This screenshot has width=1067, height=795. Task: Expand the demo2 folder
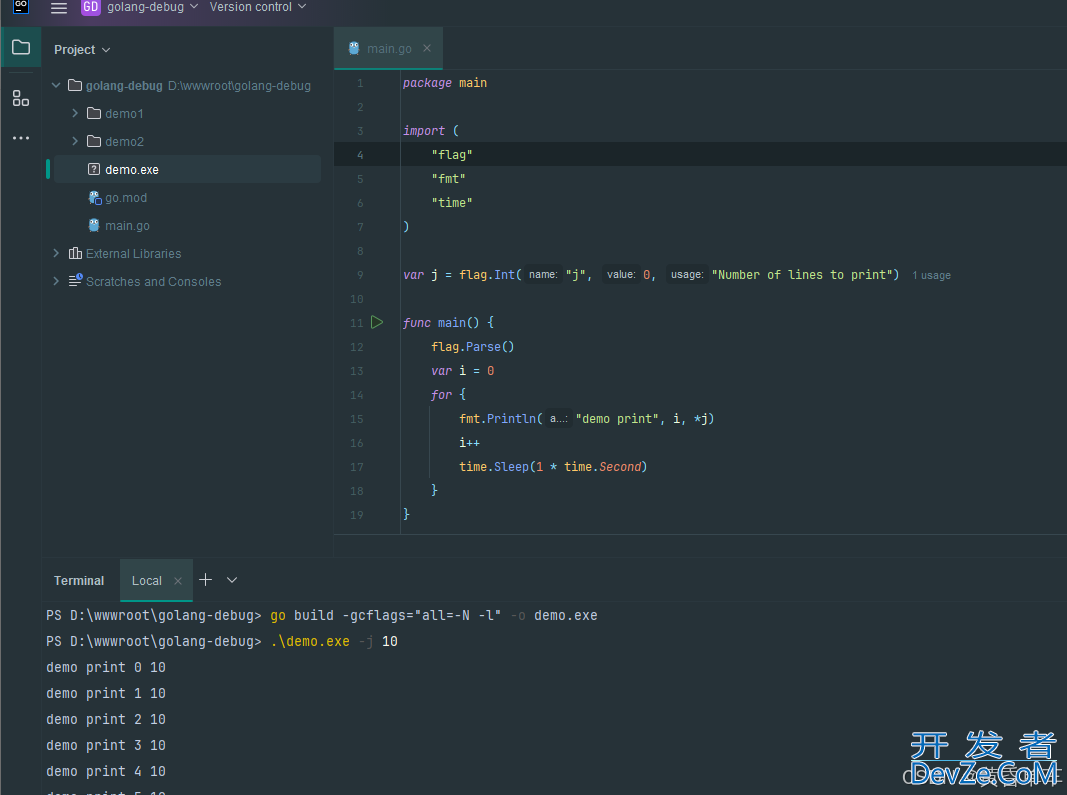pyautogui.click(x=75, y=141)
